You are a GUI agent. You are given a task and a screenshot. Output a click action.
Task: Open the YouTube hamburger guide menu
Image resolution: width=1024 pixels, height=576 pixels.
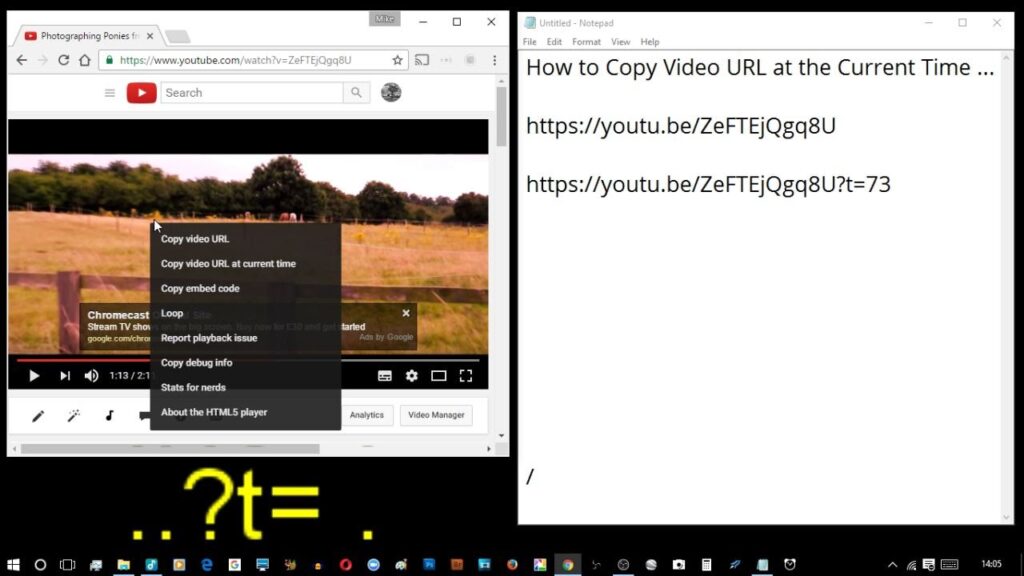tap(110, 93)
